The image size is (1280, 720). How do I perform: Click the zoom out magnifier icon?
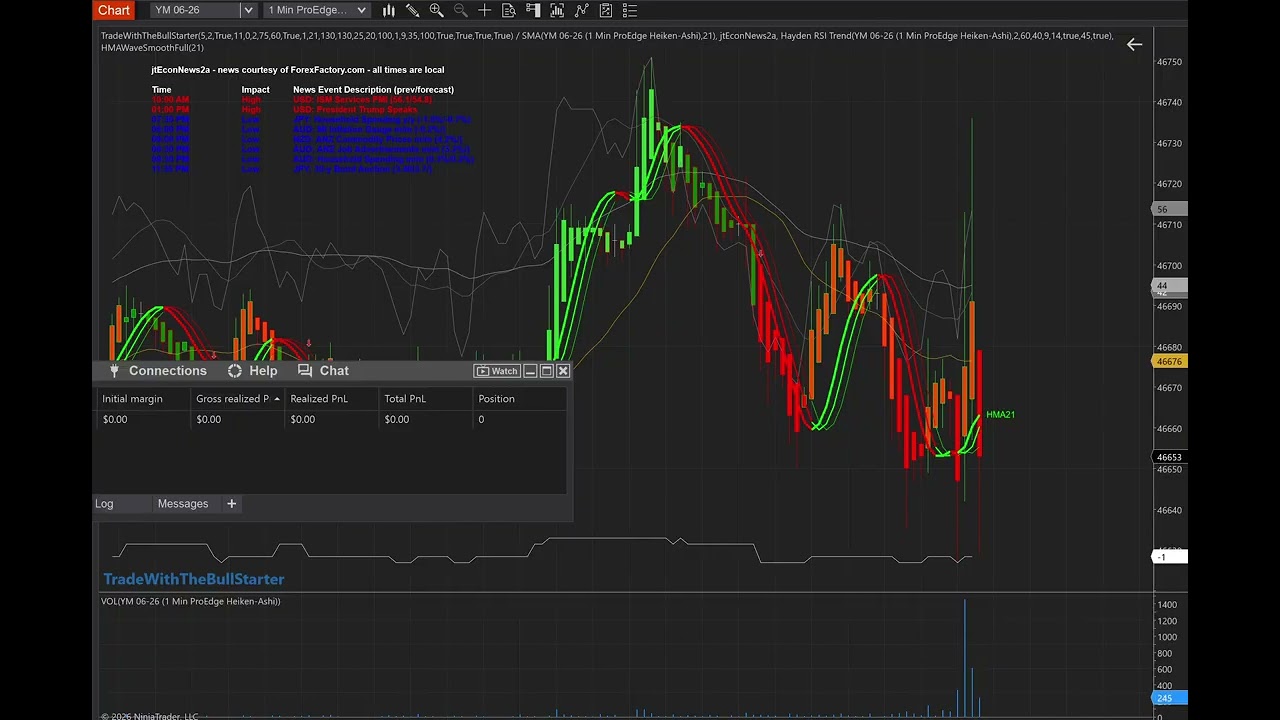pos(461,10)
